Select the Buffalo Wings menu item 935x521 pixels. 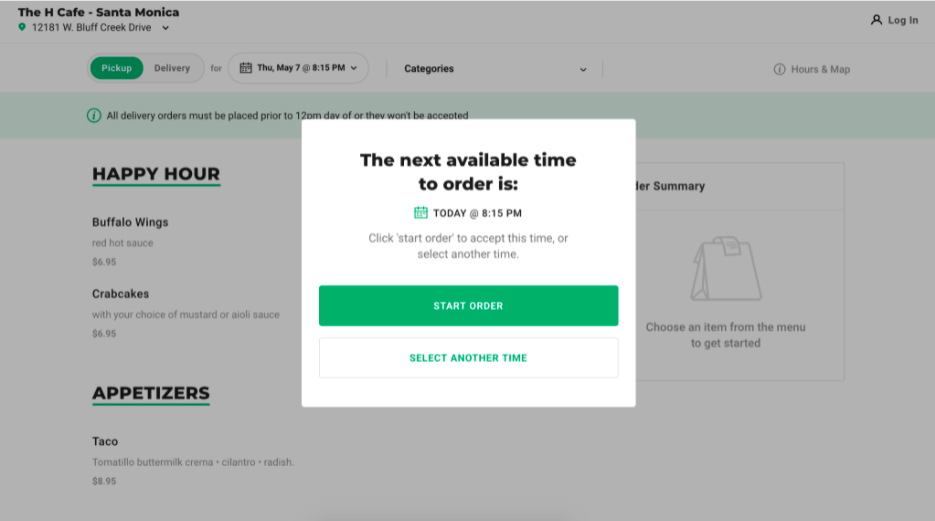tap(130, 222)
